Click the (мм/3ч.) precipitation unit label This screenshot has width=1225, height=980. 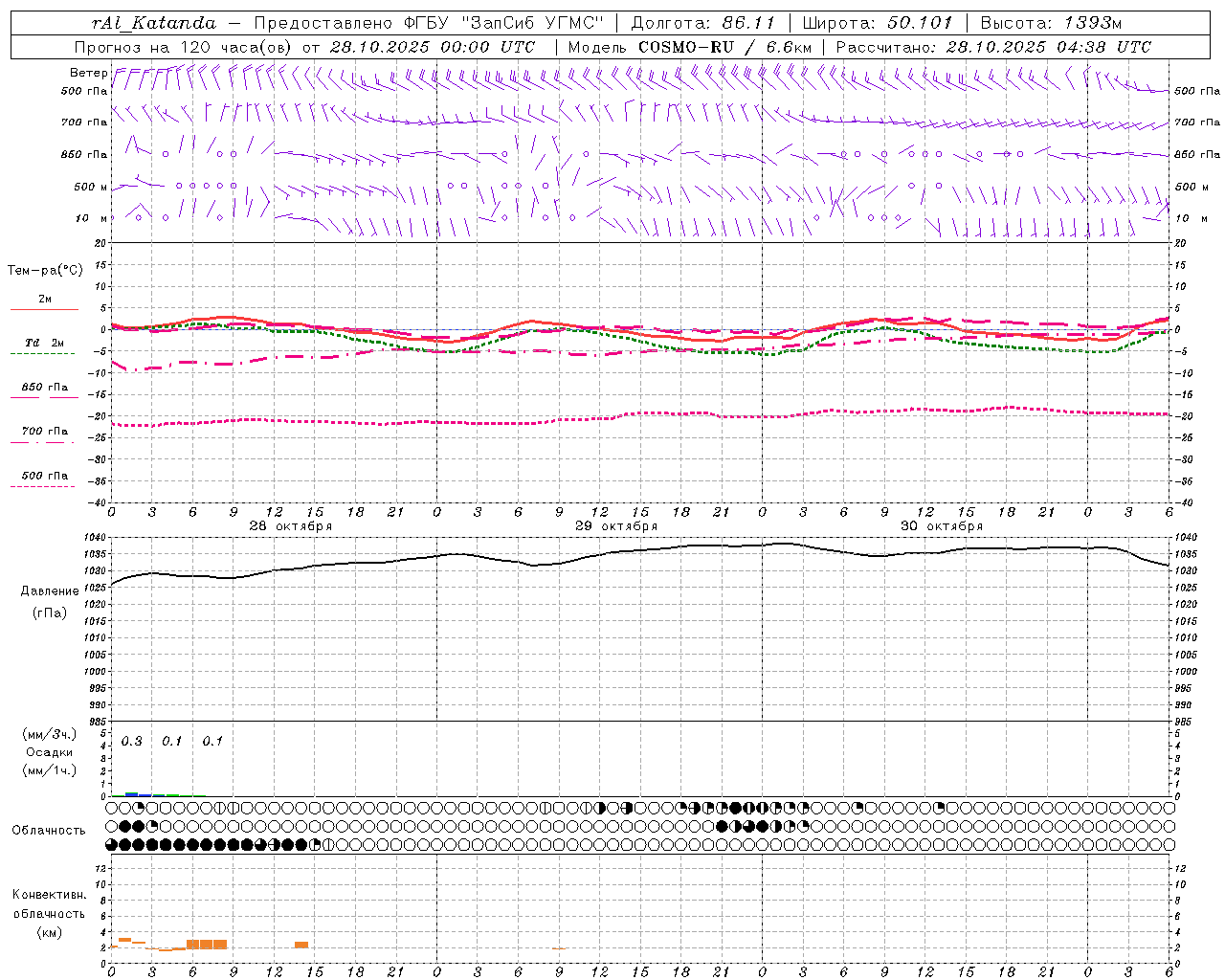click(50, 734)
